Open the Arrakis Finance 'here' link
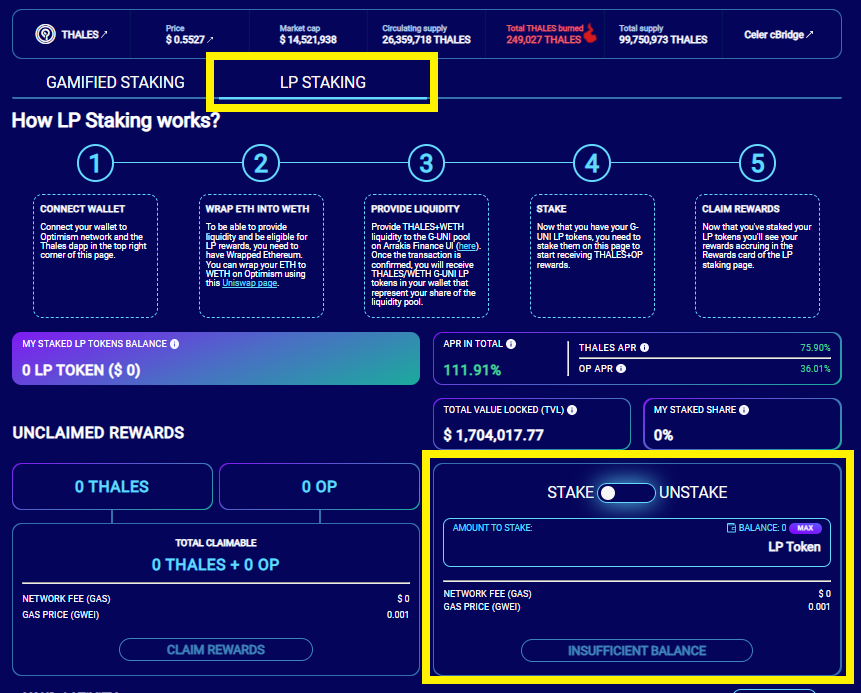 pyautogui.click(x=467, y=246)
